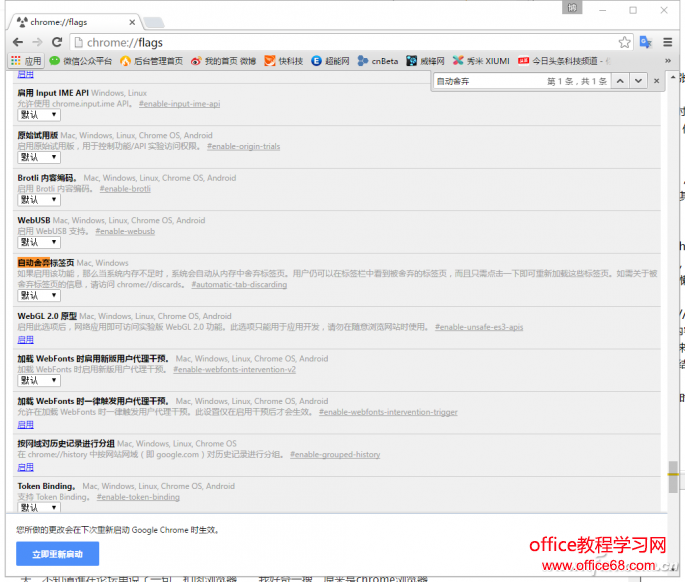Click the #enable-input-ime-api link
685x582 pixels.
[x=179, y=104]
